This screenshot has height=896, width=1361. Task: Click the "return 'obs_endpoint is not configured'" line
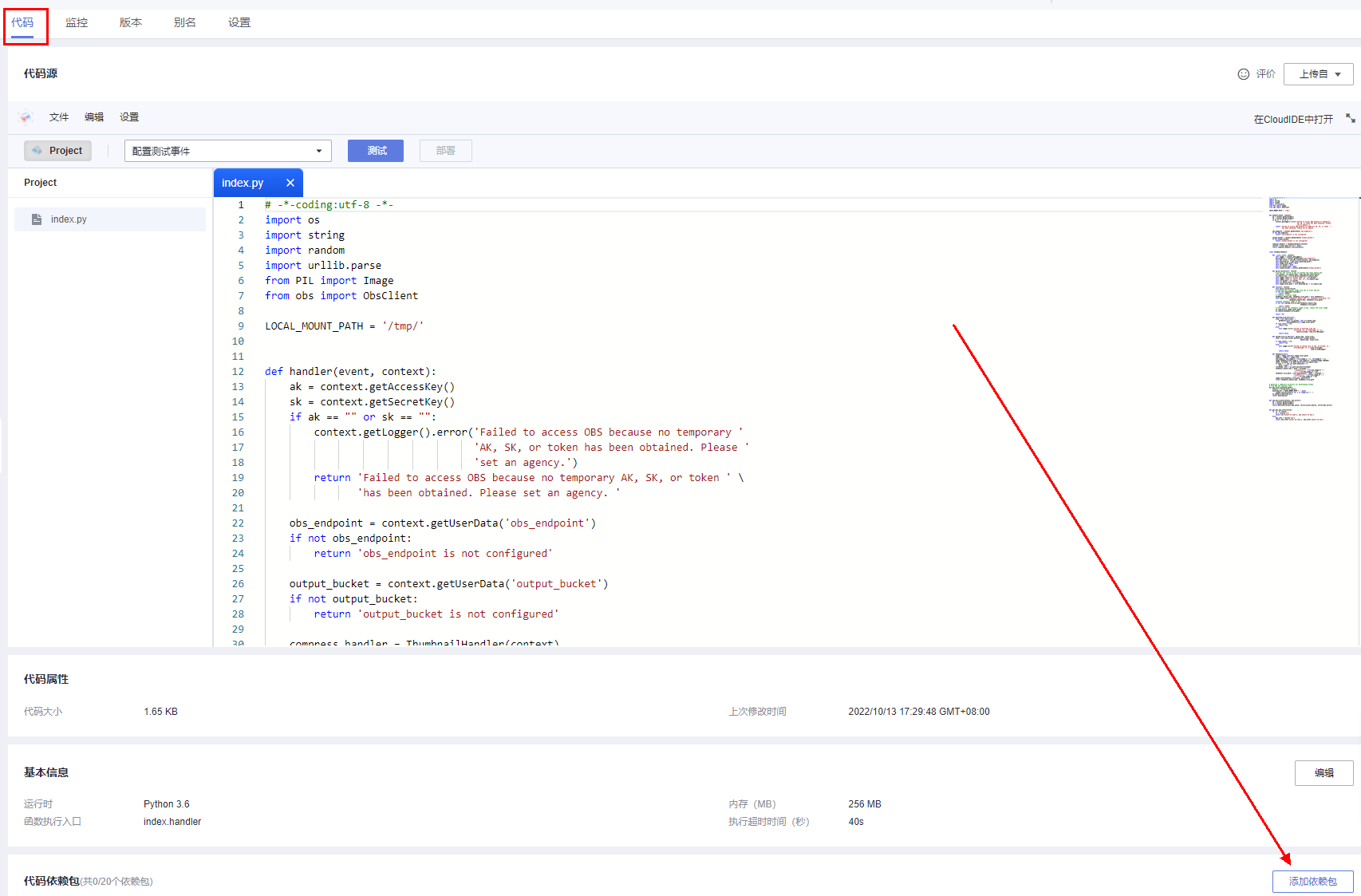coord(433,554)
